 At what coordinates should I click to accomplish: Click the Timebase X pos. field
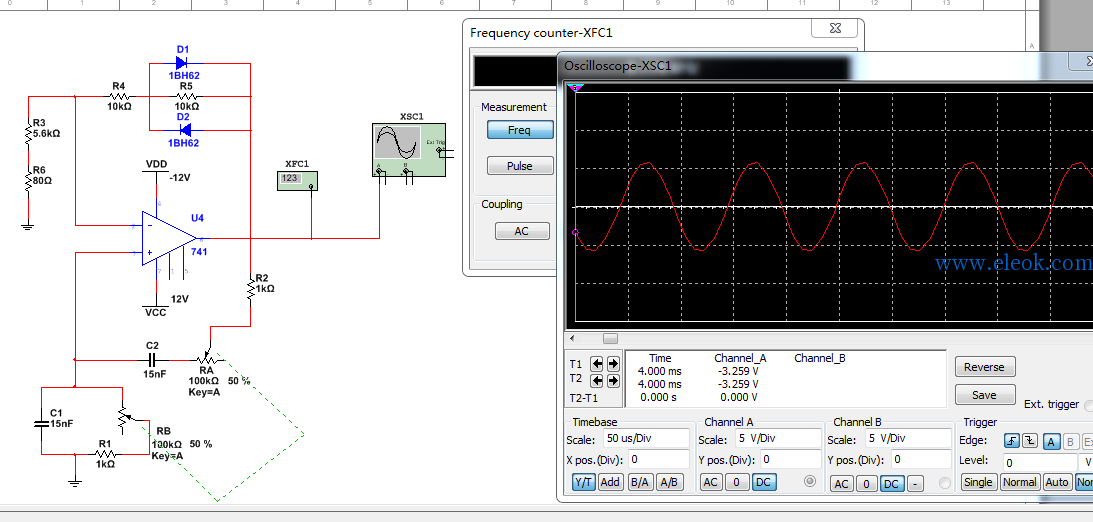tap(659, 459)
